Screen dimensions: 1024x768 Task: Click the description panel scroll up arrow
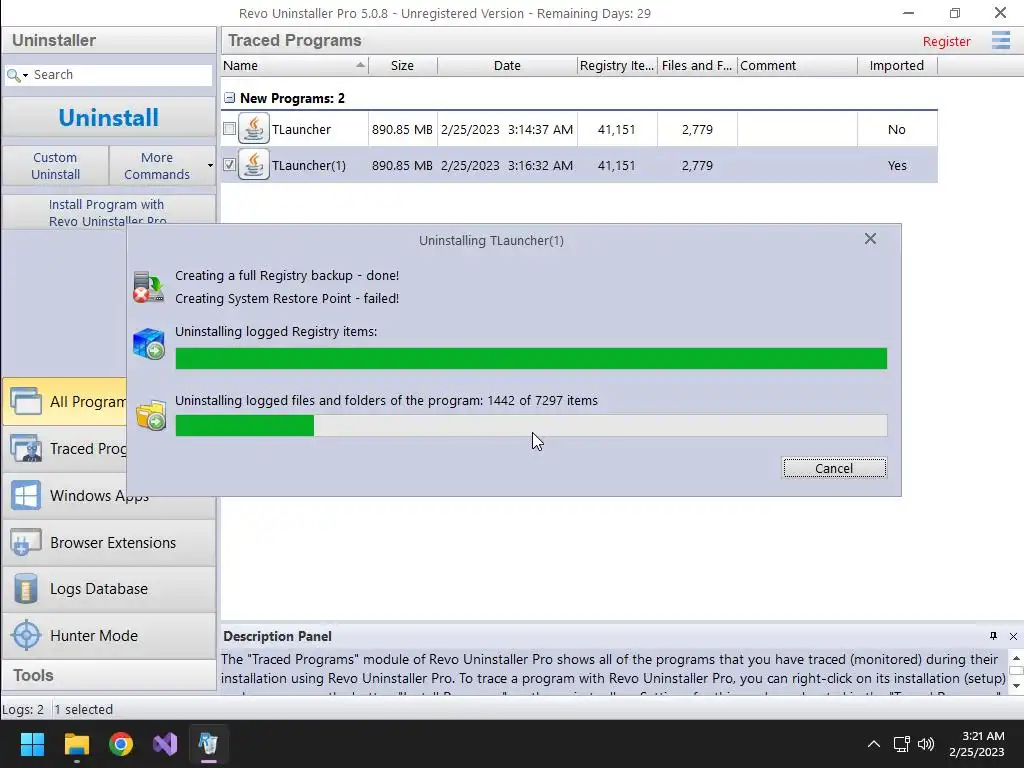pyautogui.click(x=1016, y=658)
